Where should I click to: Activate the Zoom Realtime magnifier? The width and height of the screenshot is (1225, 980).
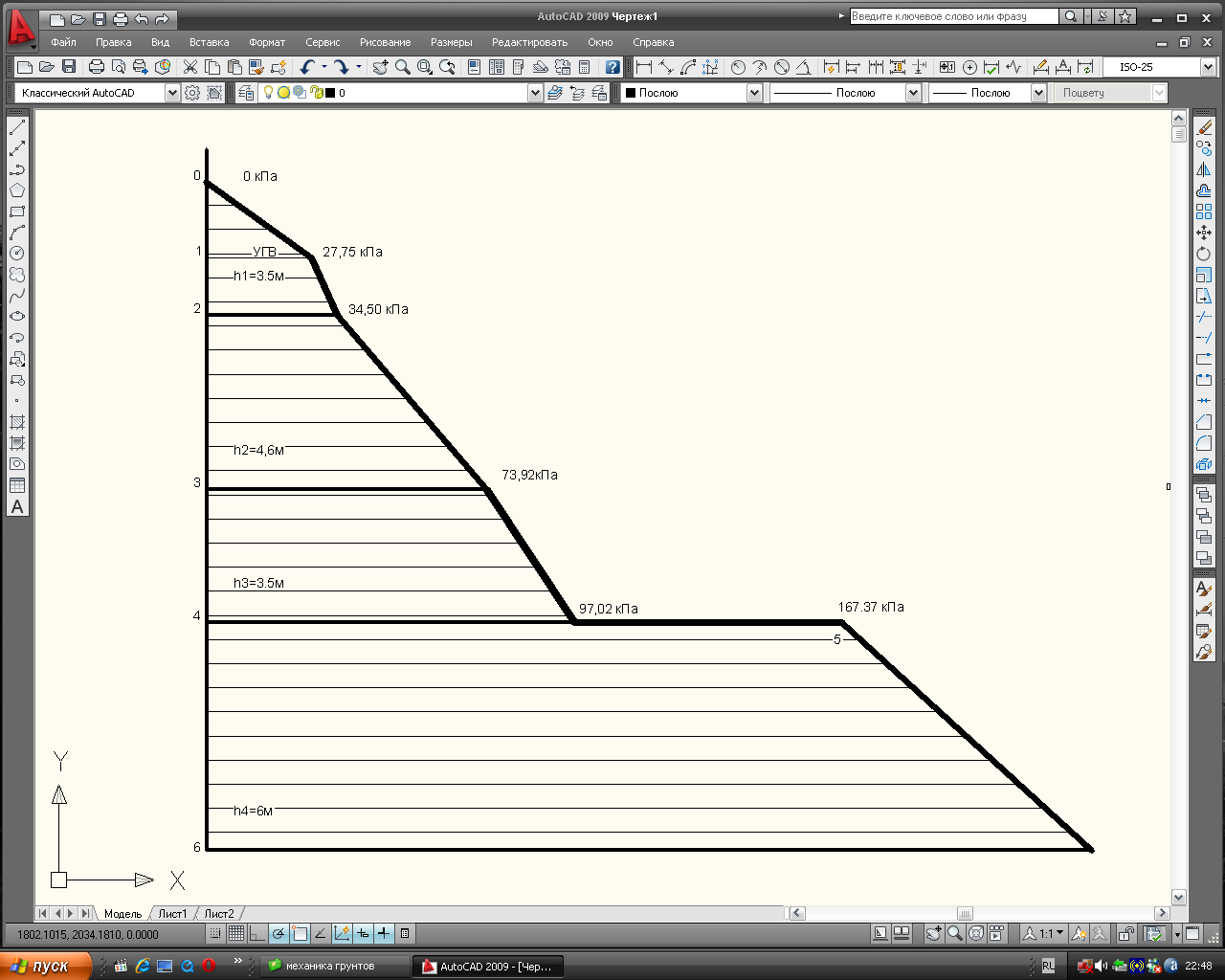[403, 67]
